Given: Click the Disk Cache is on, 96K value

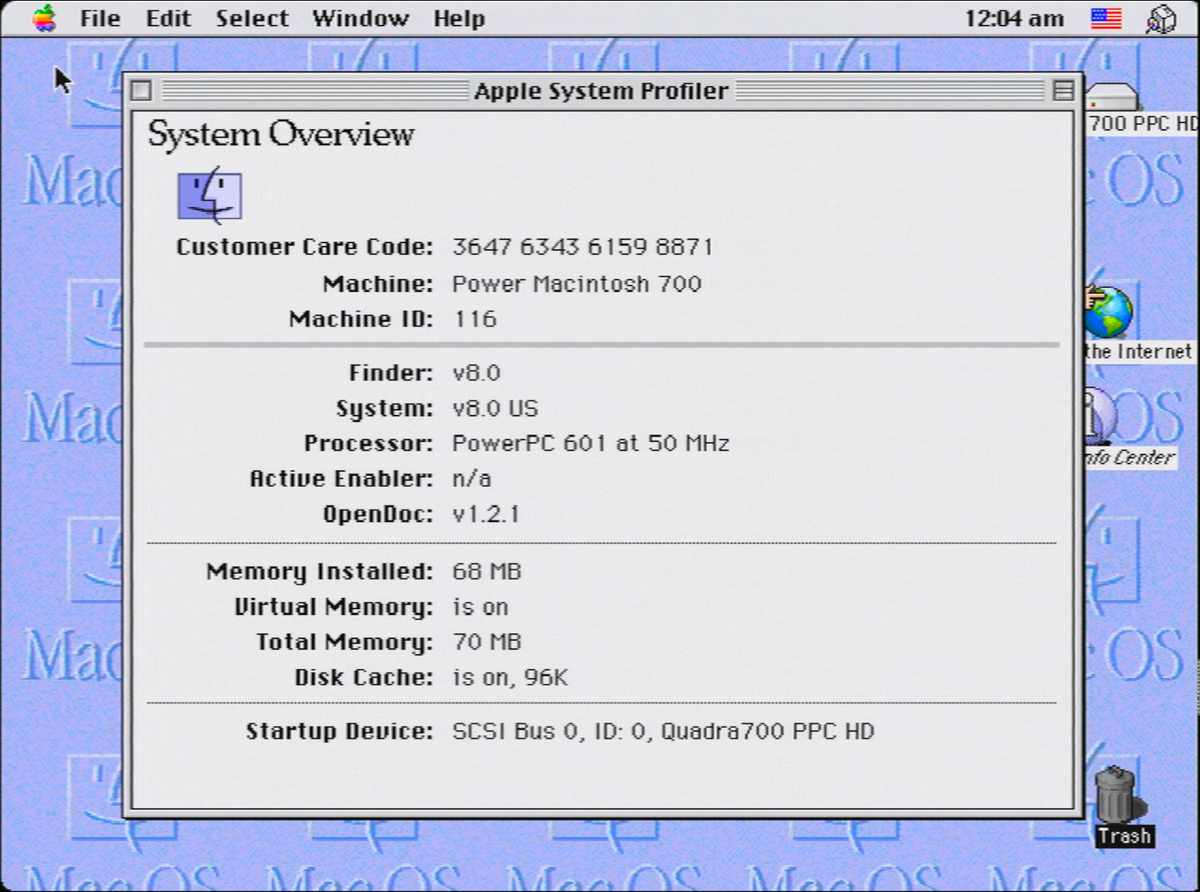Looking at the screenshot, I should [510, 677].
